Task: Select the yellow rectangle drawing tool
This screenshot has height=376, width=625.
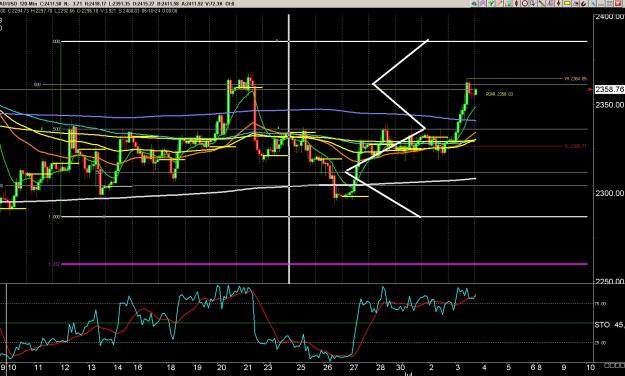Action: (x=567, y=4)
